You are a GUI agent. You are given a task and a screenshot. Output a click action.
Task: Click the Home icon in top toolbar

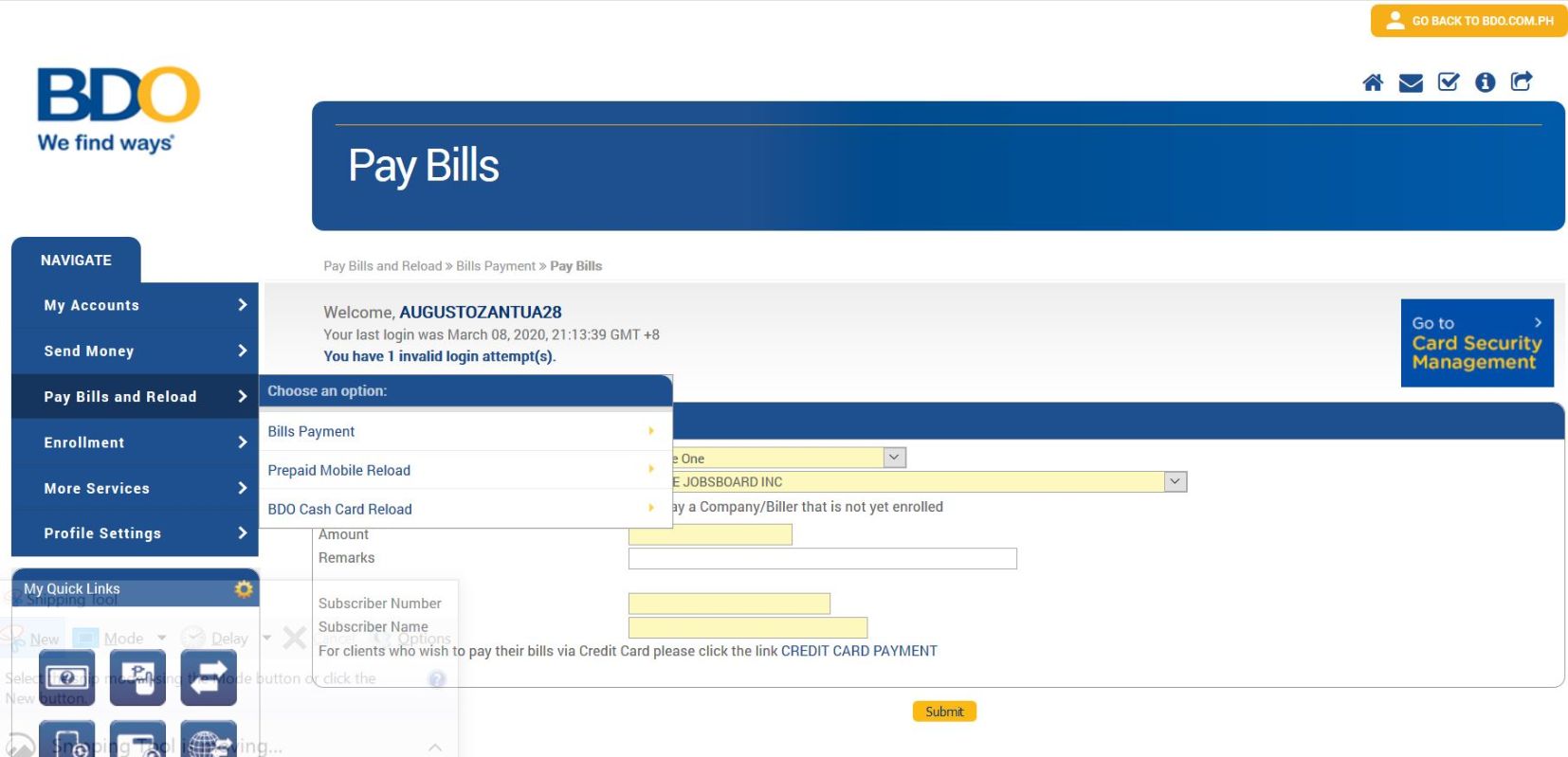coord(1373,82)
